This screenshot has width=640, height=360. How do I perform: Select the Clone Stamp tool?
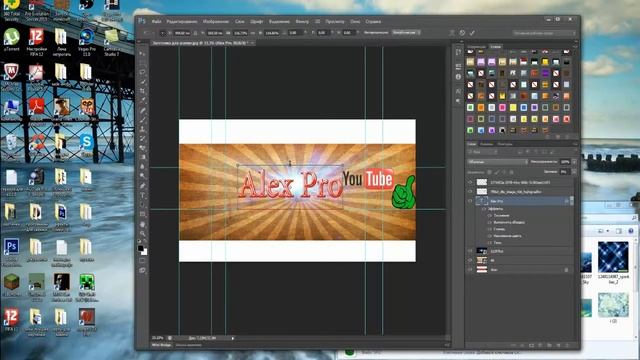tap(142, 129)
